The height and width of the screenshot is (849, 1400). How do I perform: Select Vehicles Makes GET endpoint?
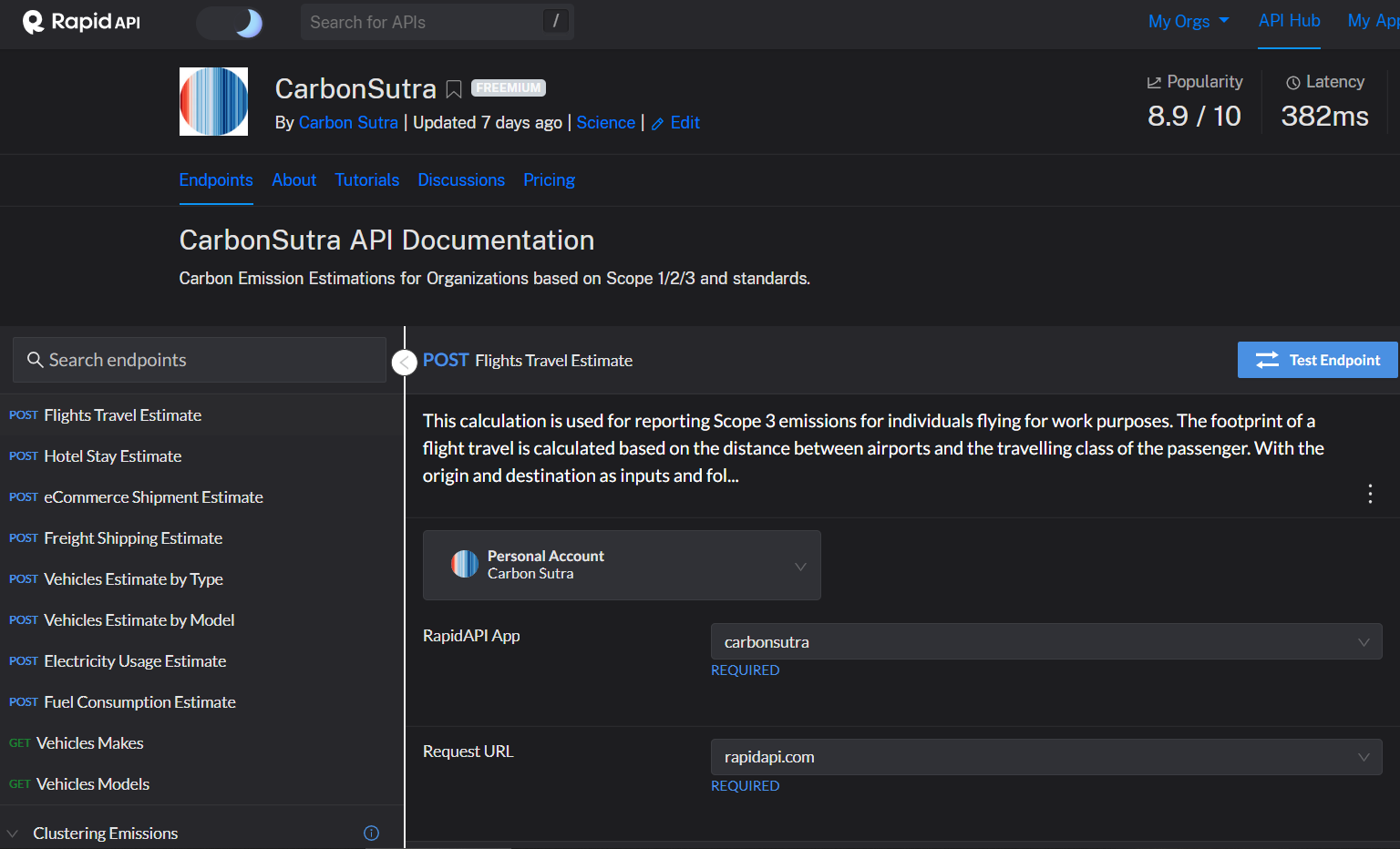201,743
